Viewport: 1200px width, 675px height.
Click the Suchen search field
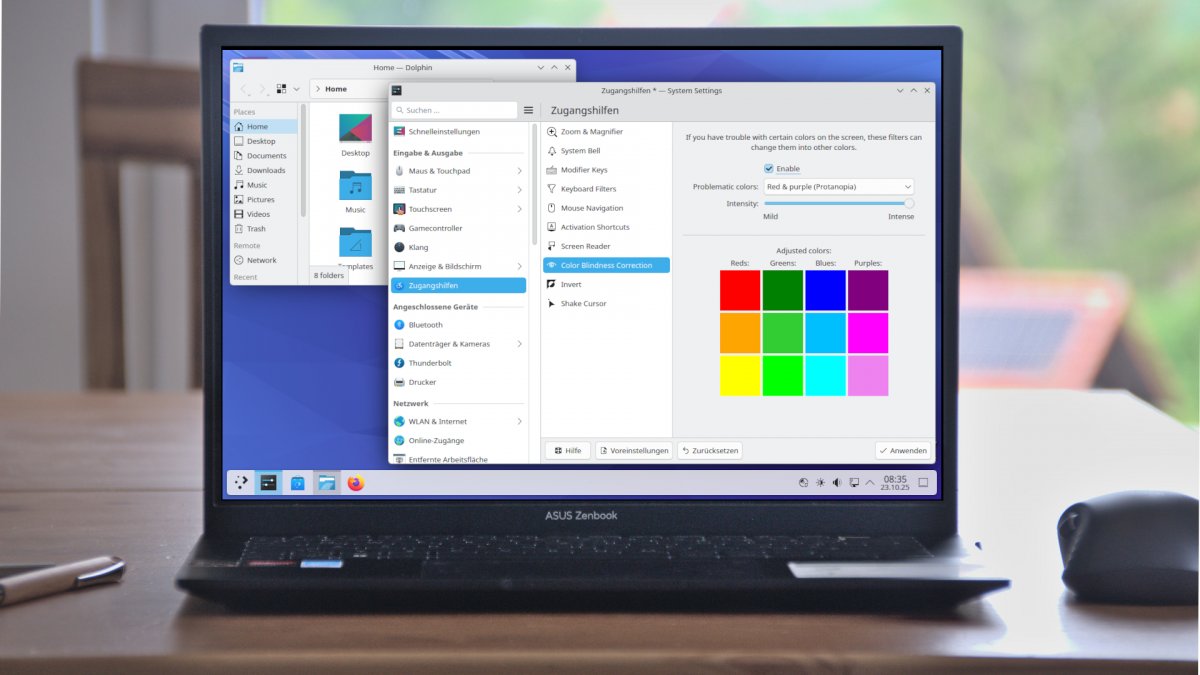click(458, 110)
